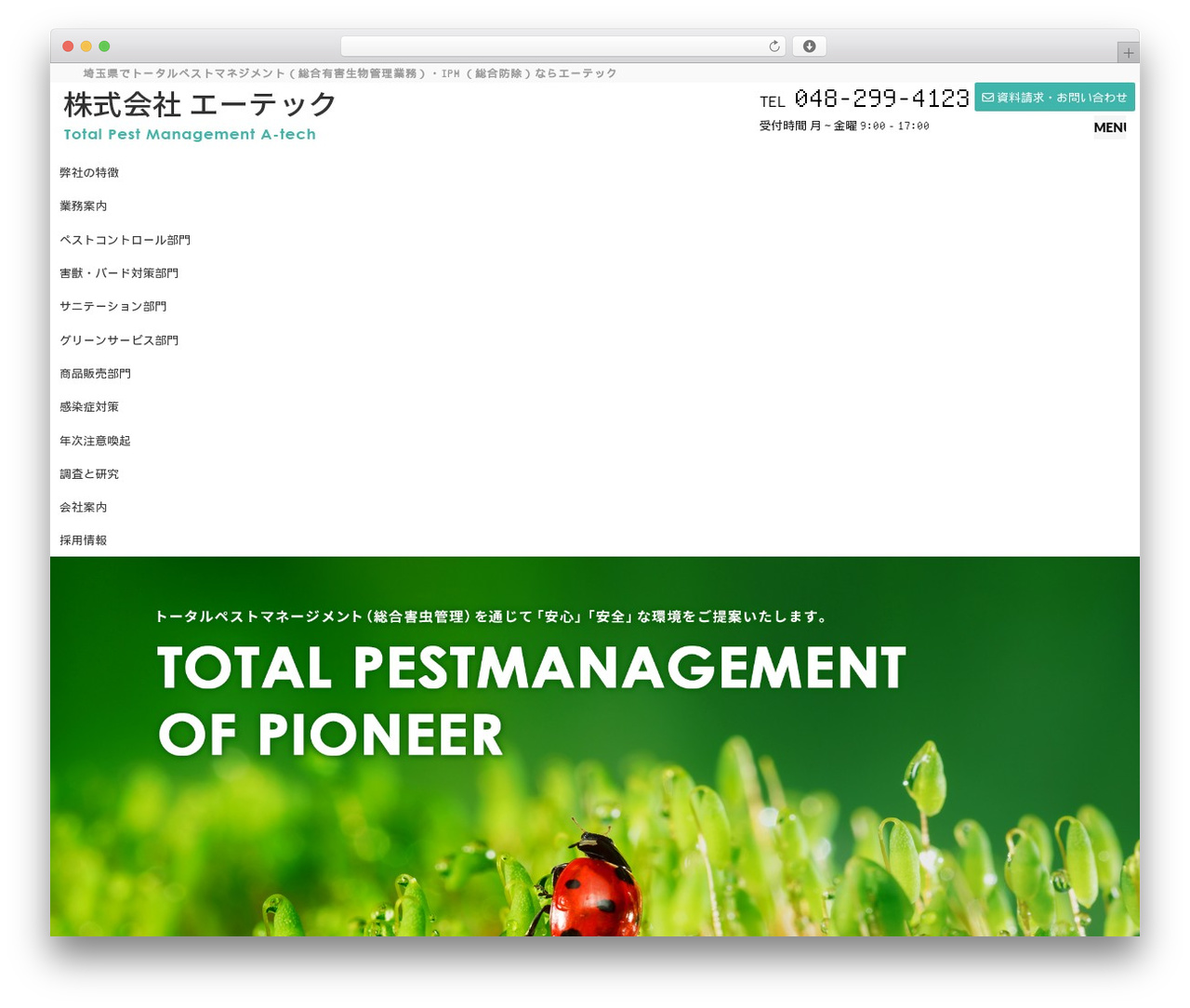Open 年次注意喚起 menu item
The height and width of the screenshot is (1008, 1190).
click(95, 441)
